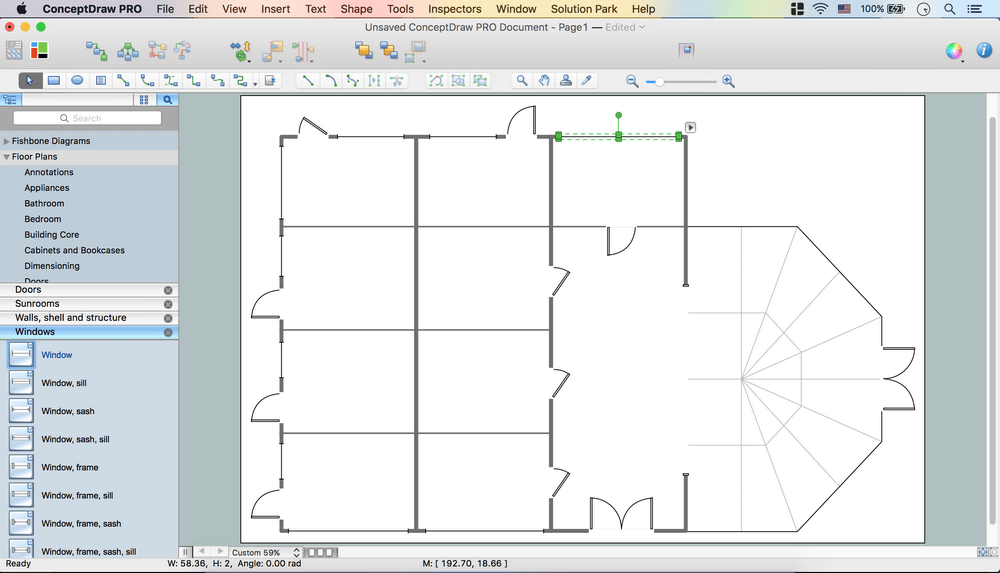Toggle library search mode button
Viewport: 1000px width, 573px height.
(x=167, y=100)
